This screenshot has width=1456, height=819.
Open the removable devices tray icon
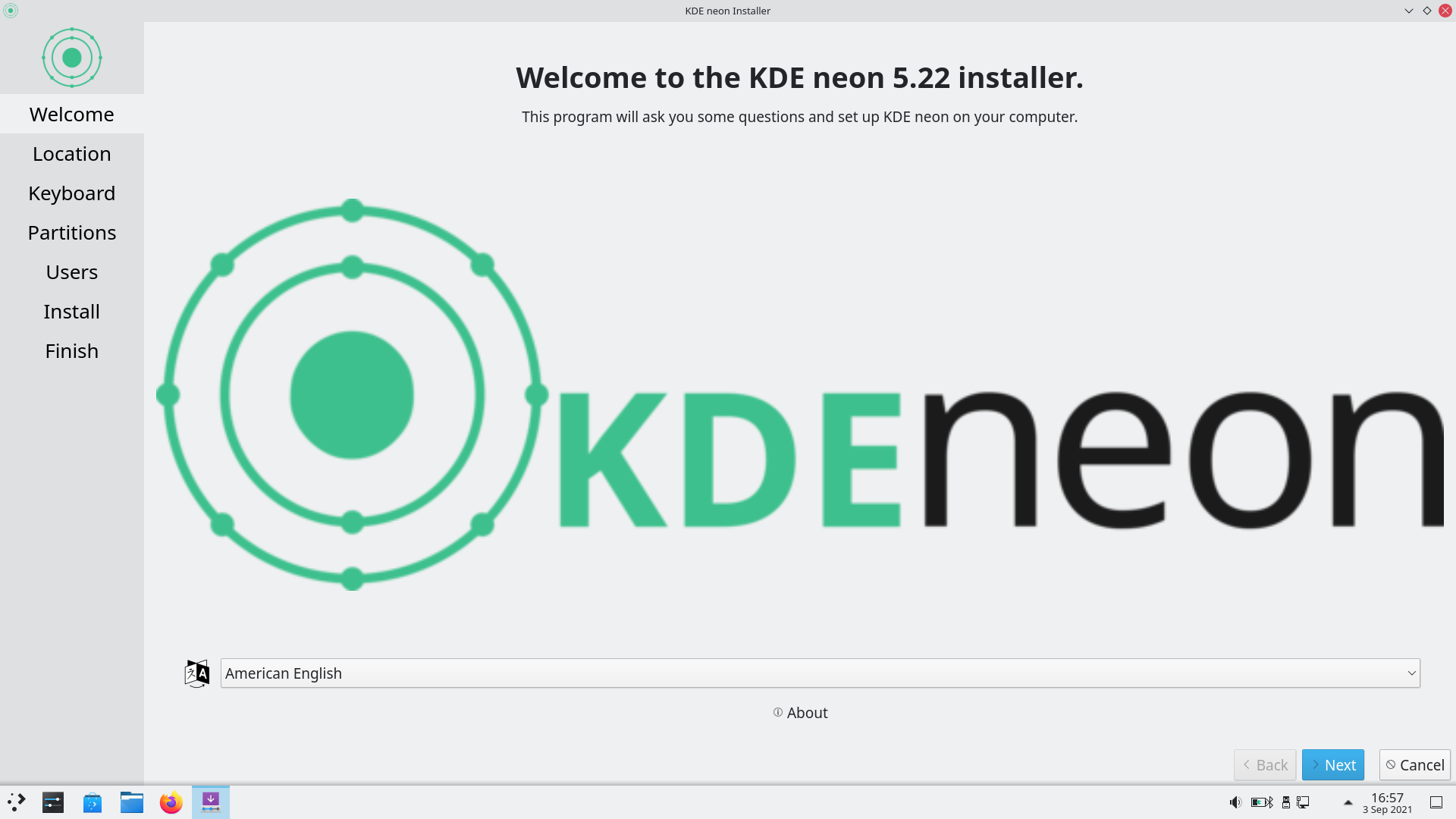(x=1286, y=802)
